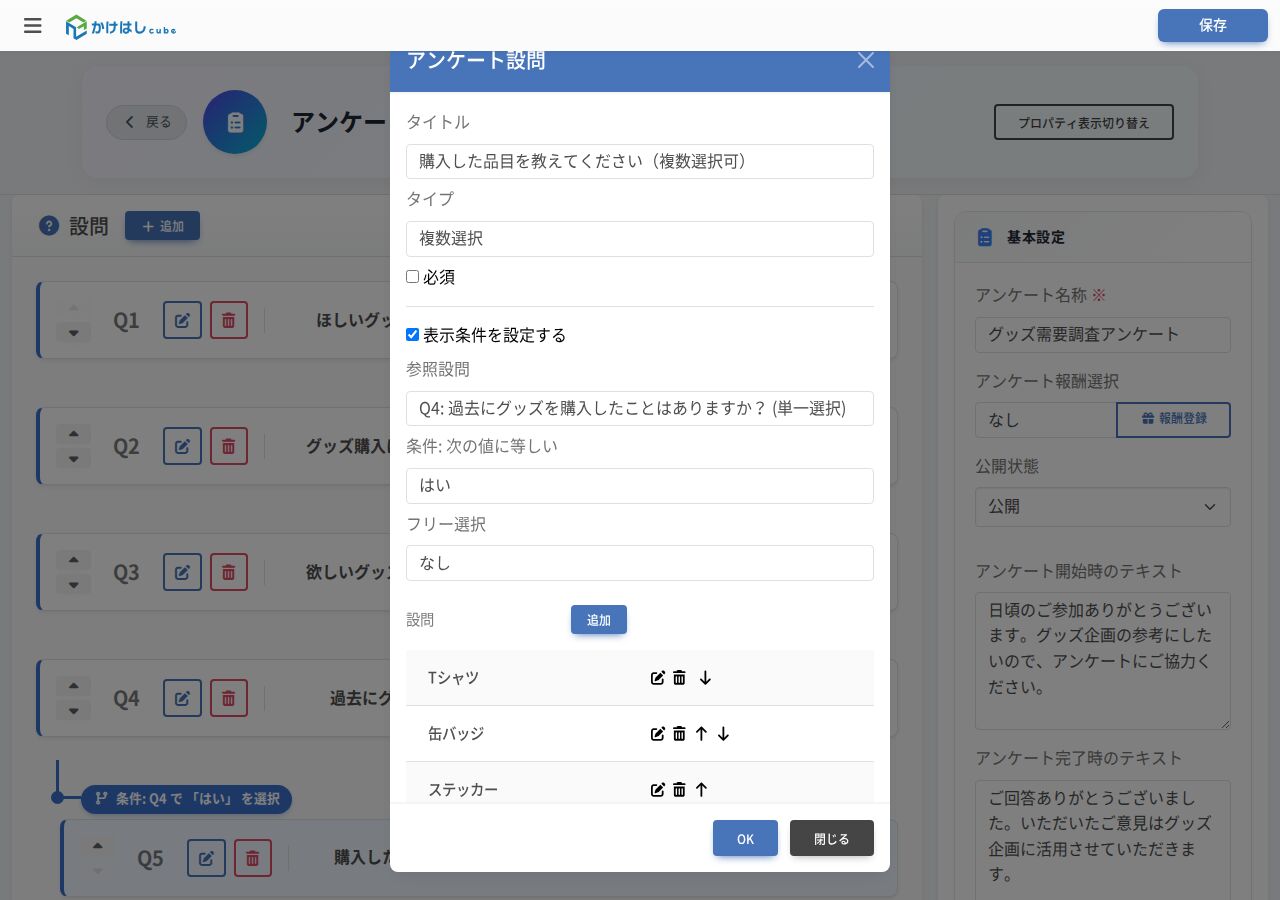Delete question Q3
The height and width of the screenshot is (900, 1280).
(228, 572)
